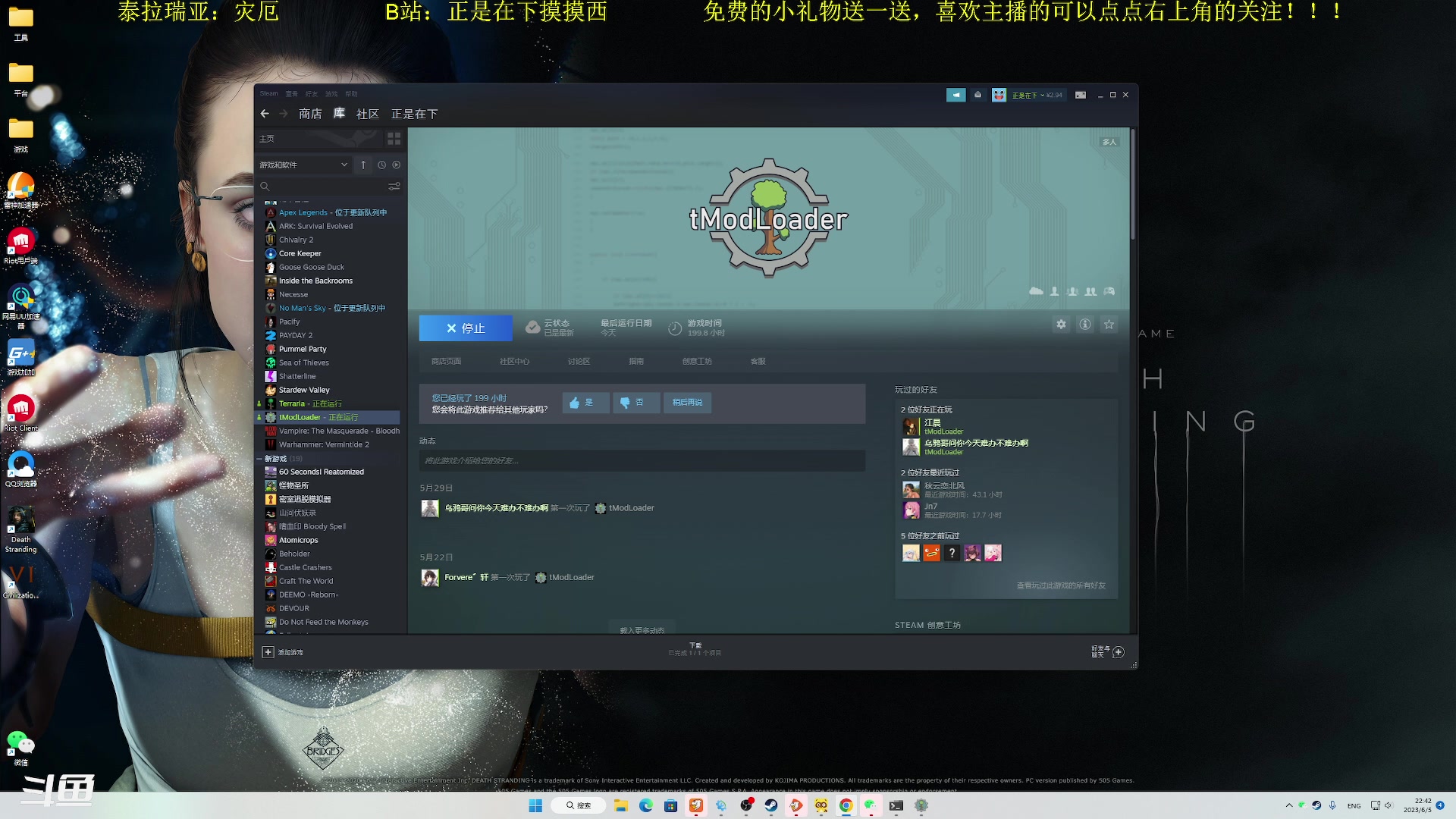Click the playtime clock icon
This screenshot has width=1456, height=819.
click(675, 328)
